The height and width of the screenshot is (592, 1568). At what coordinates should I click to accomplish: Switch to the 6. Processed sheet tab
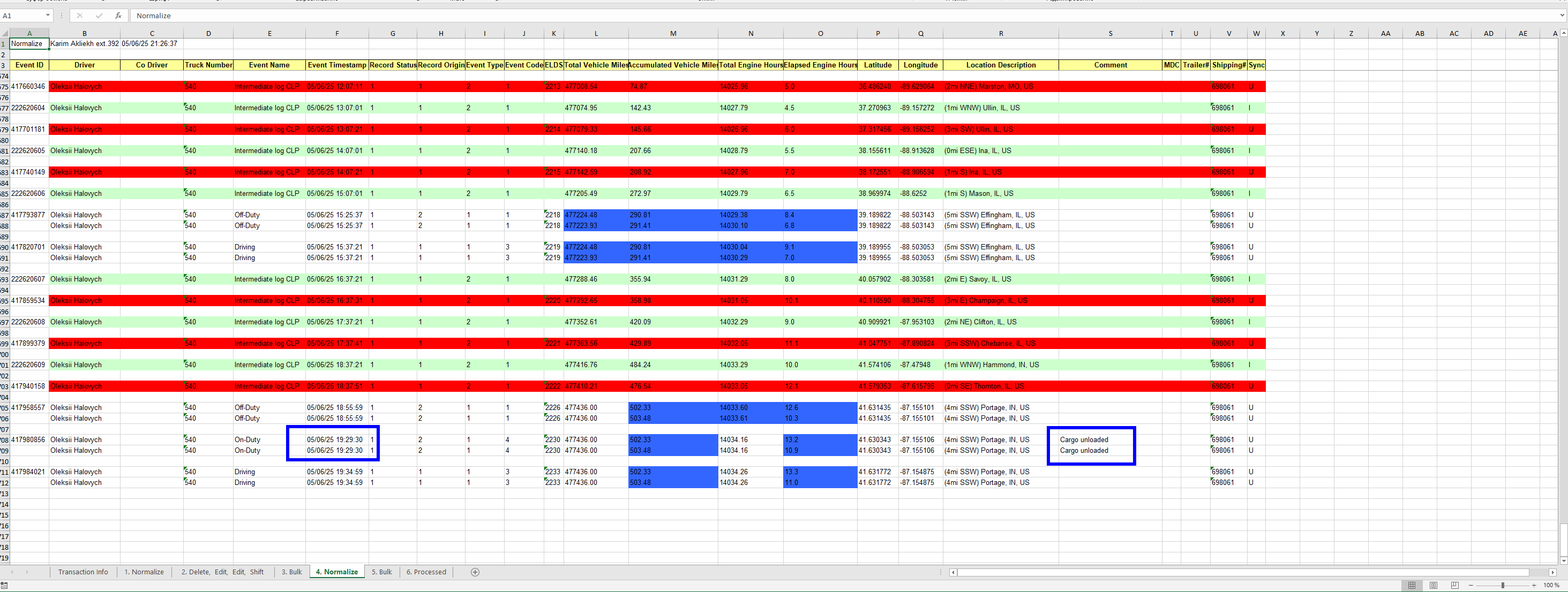coord(426,572)
